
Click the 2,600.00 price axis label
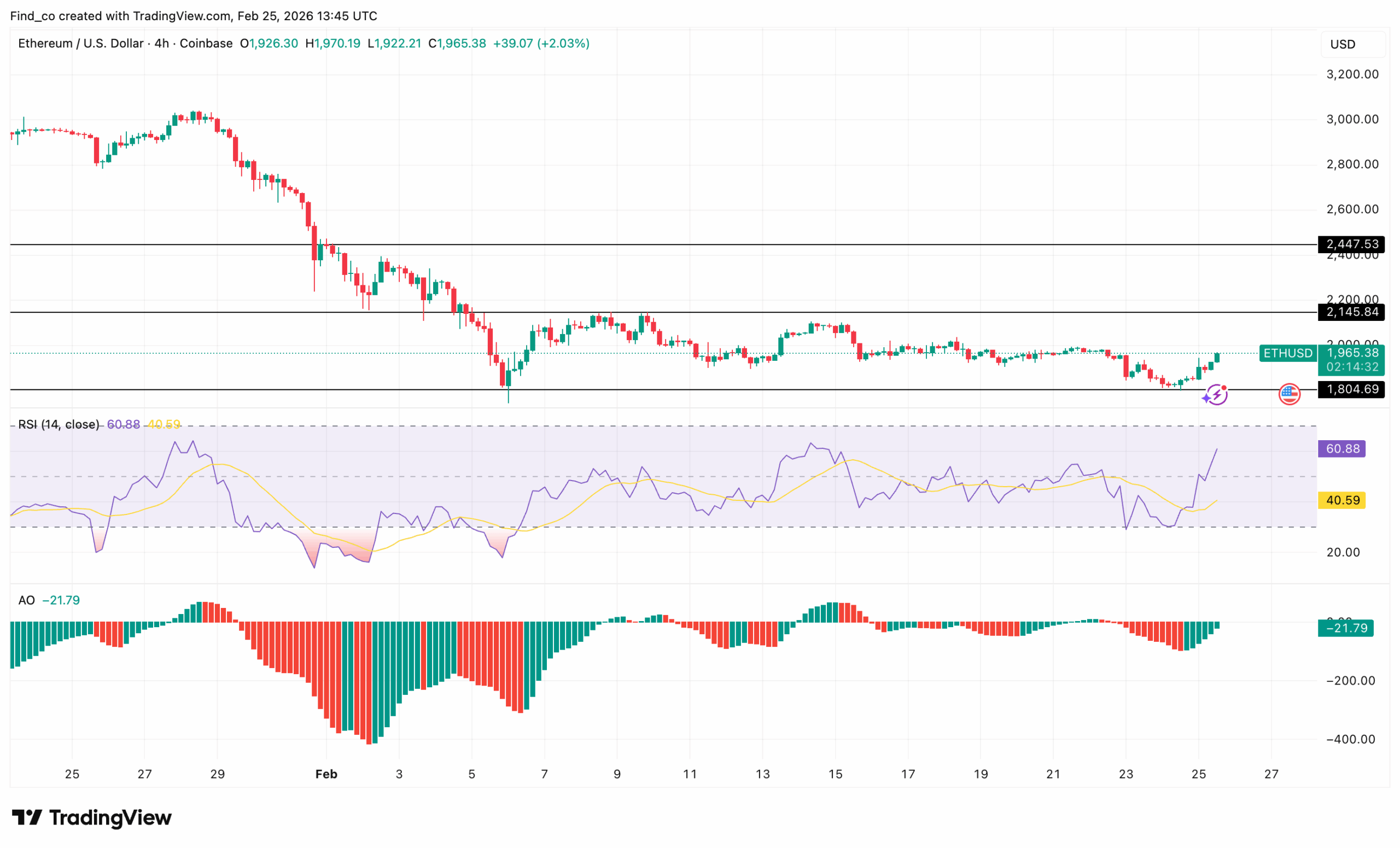[x=1352, y=209]
